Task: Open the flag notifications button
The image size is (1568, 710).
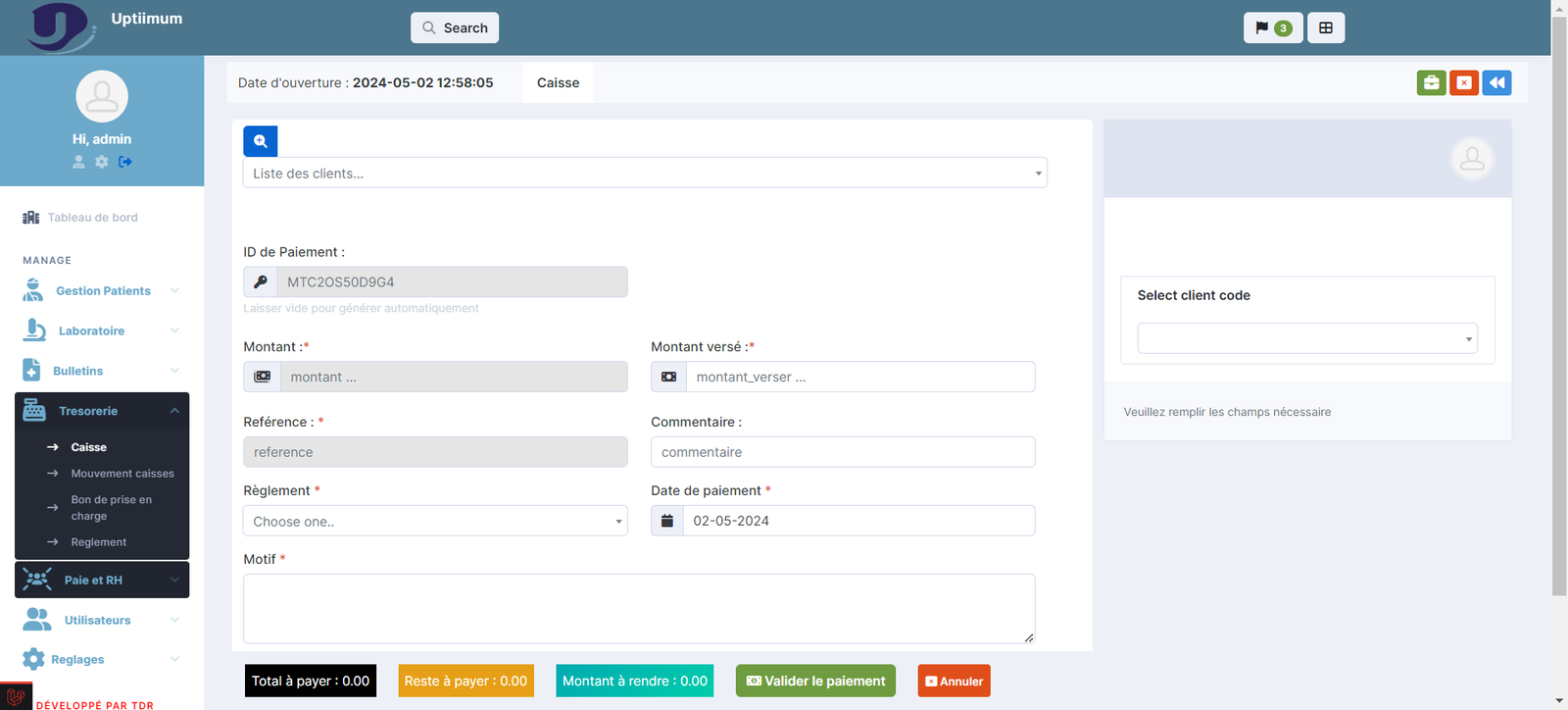Action: (1272, 28)
